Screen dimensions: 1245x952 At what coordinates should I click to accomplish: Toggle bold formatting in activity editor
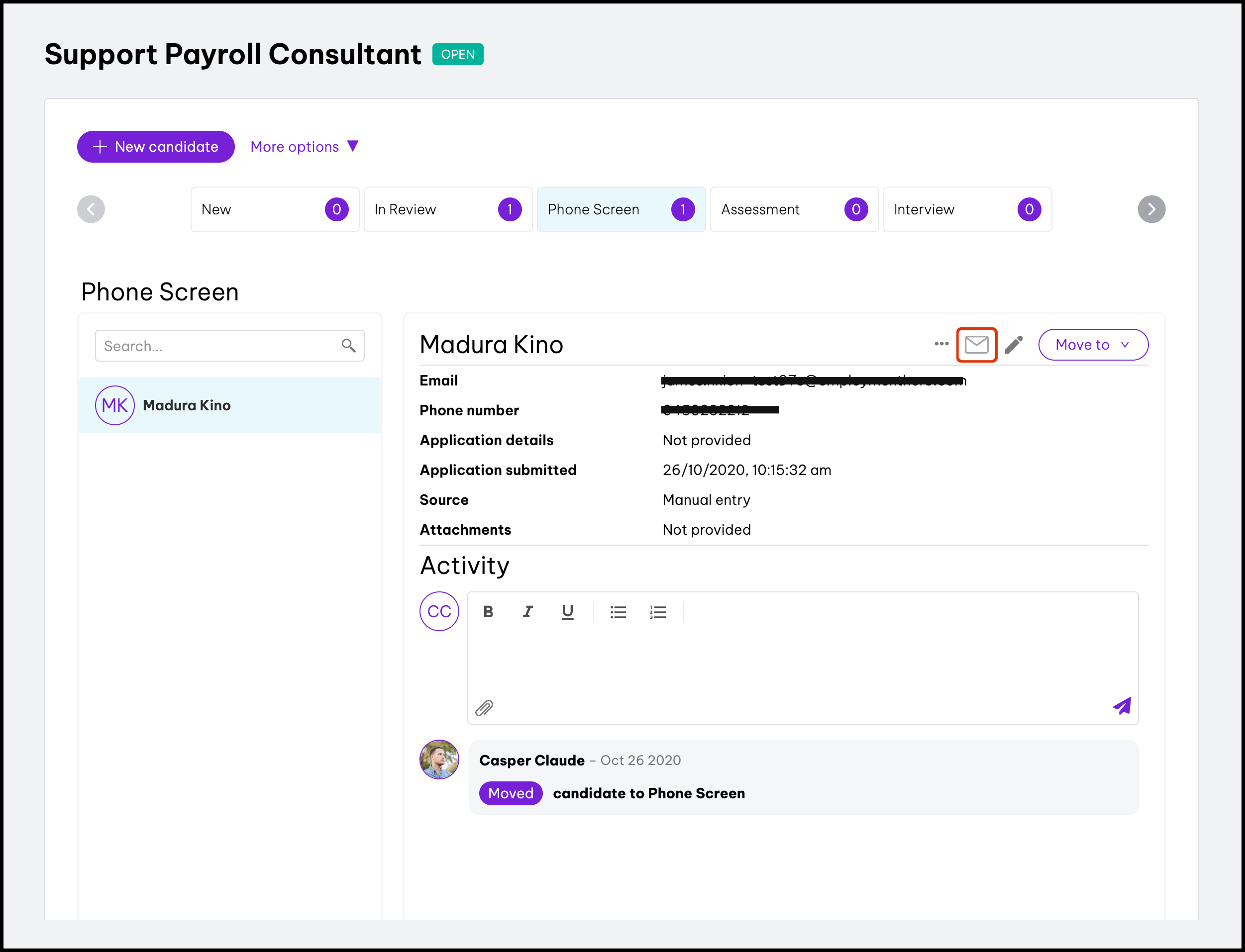488,612
